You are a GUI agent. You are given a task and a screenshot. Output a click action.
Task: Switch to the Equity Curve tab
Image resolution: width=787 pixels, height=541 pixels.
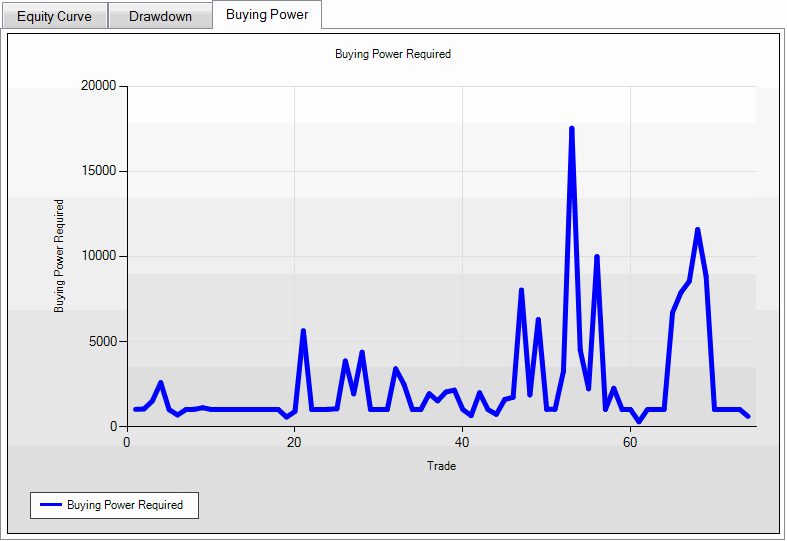tap(54, 16)
